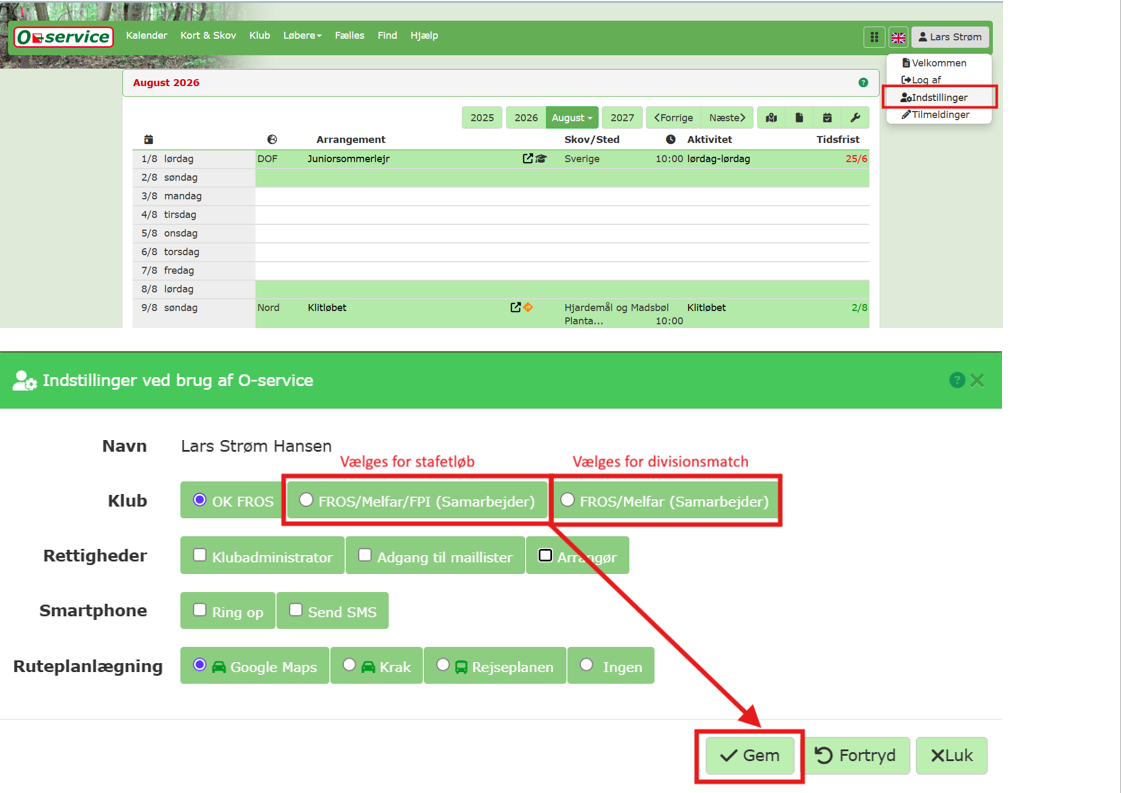Open the Klitløbet event name in the Arrangement column
Viewport: 1121px width, 793px height.
327,307
